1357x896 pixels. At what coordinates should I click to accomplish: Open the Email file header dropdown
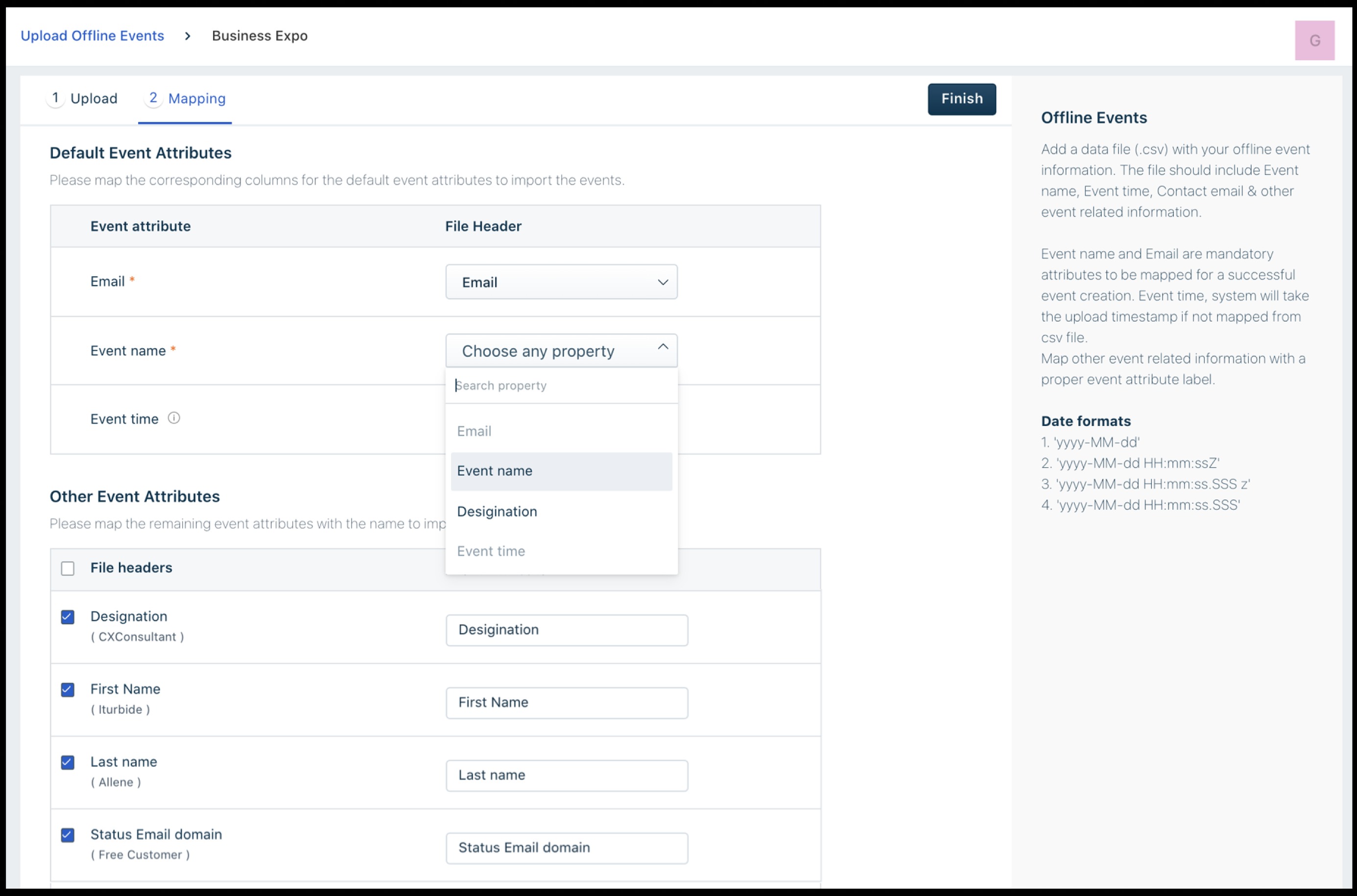point(561,283)
